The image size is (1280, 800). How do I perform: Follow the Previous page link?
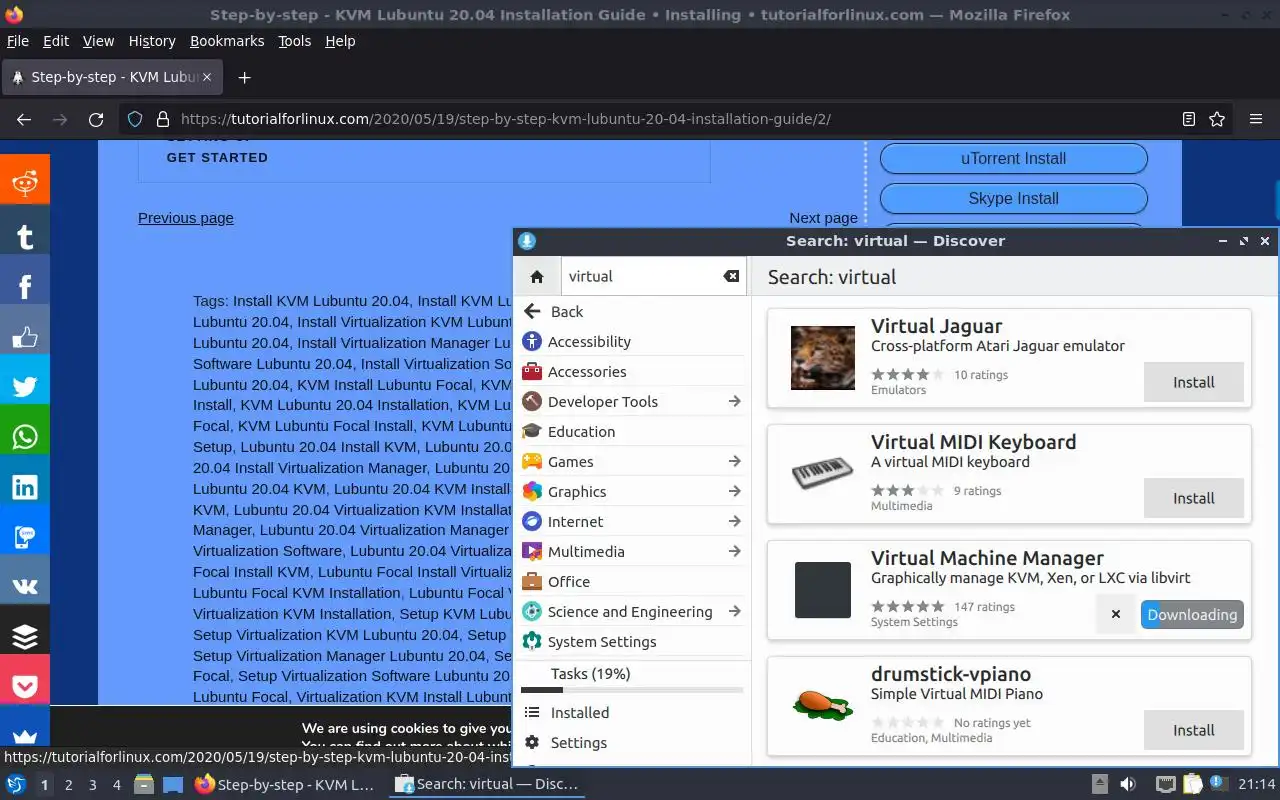(186, 218)
